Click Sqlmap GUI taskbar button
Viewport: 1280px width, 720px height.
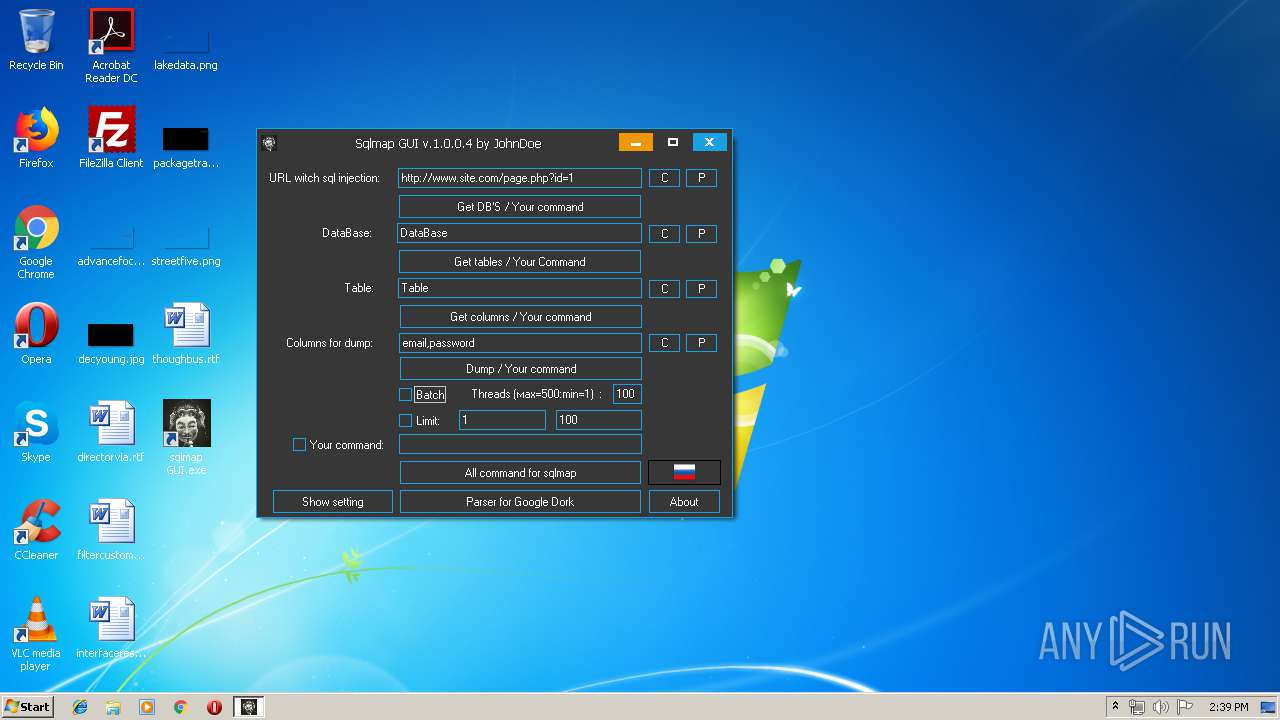249,707
